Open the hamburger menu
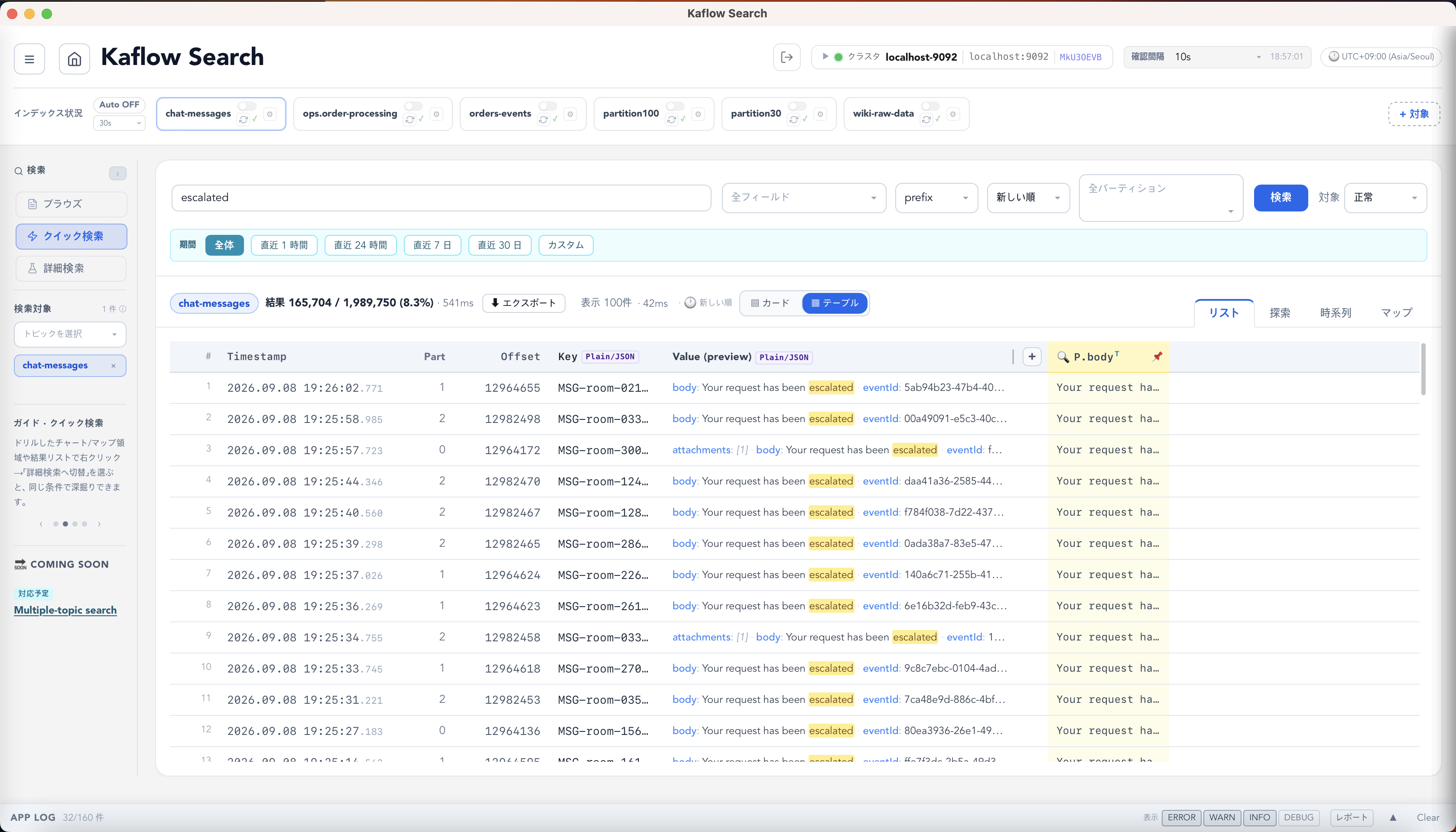The image size is (1456, 832). pyautogui.click(x=29, y=59)
